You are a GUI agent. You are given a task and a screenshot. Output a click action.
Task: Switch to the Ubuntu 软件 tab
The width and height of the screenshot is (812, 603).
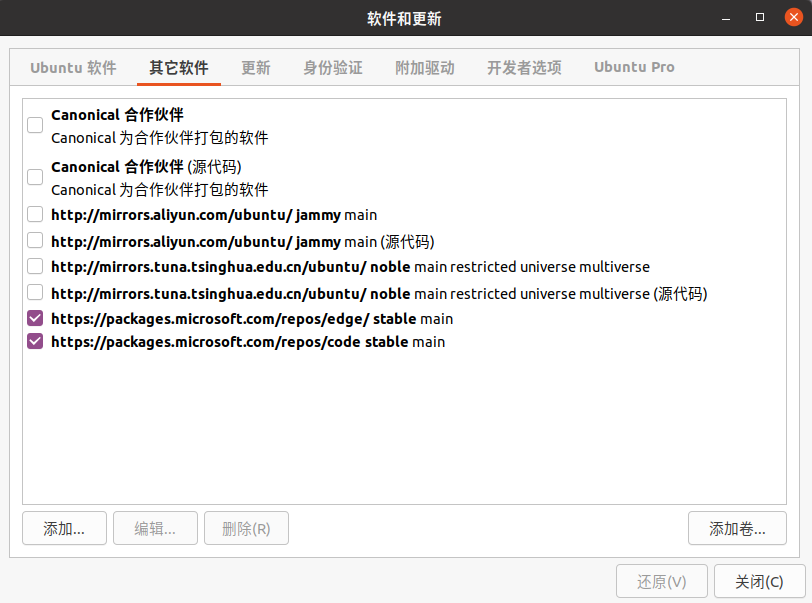pyautogui.click(x=72, y=67)
